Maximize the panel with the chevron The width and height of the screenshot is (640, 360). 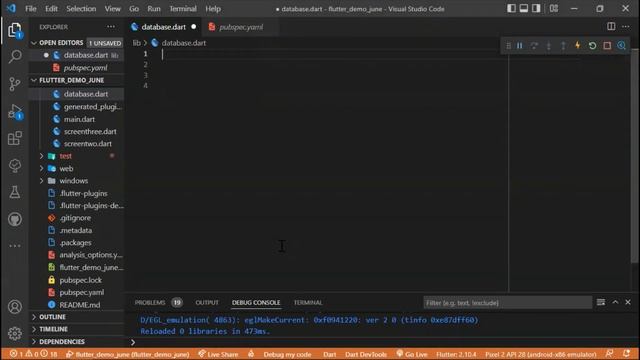(x=615, y=302)
